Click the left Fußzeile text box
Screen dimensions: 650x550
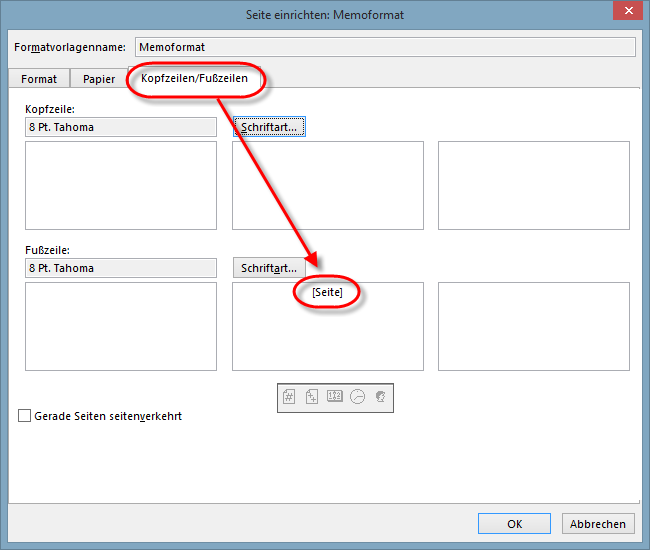tap(121, 326)
